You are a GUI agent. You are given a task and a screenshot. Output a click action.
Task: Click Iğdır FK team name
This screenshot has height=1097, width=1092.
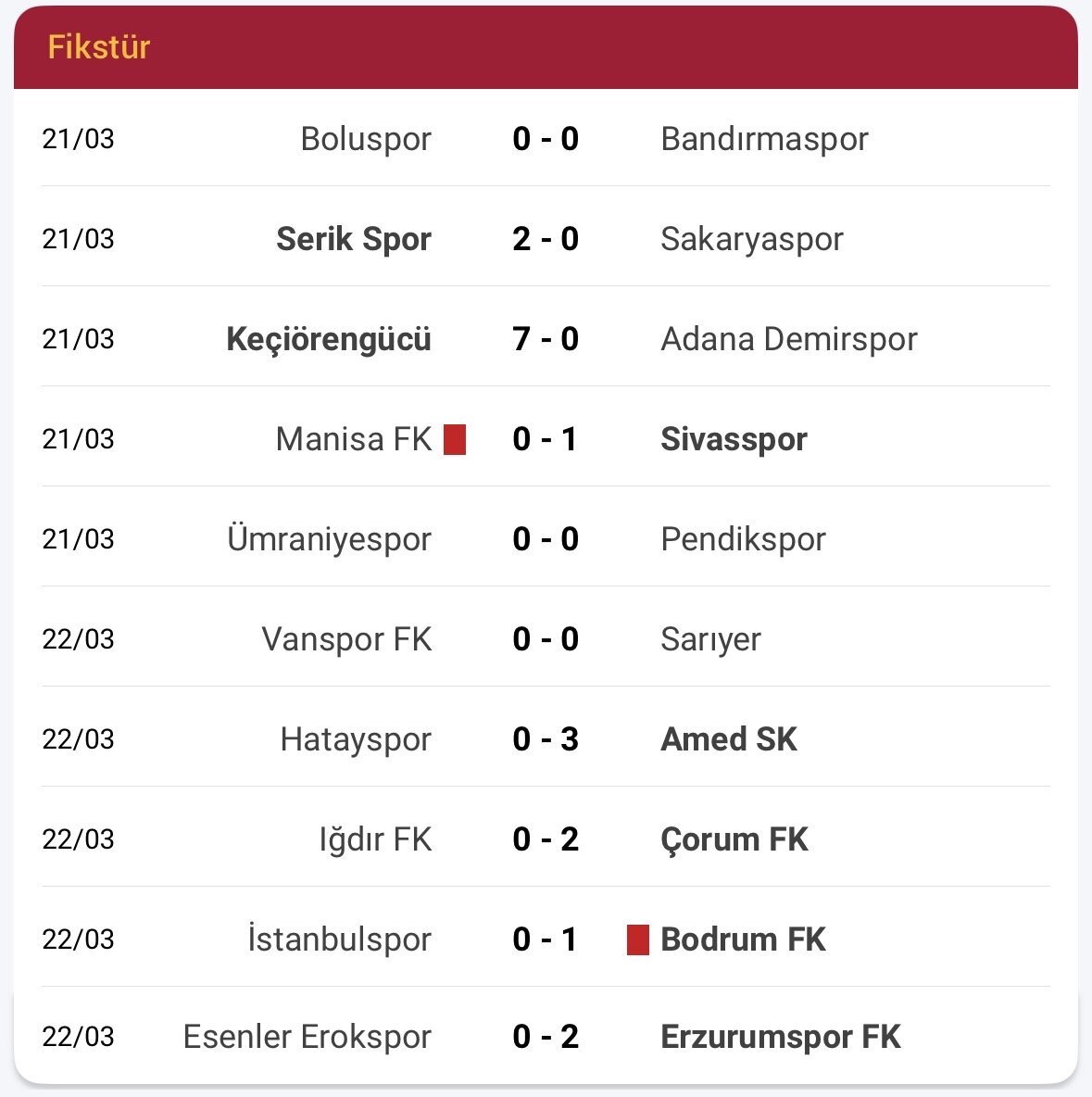(x=375, y=839)
